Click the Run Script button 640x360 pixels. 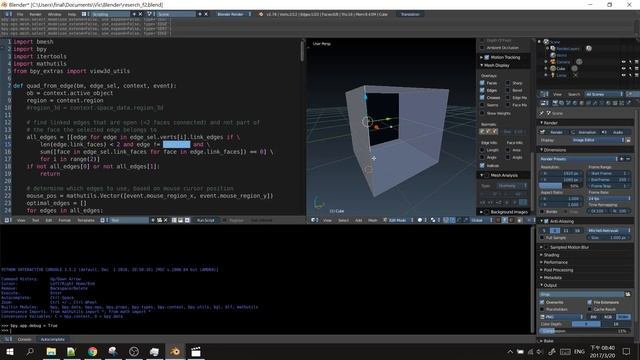(205, 220)
